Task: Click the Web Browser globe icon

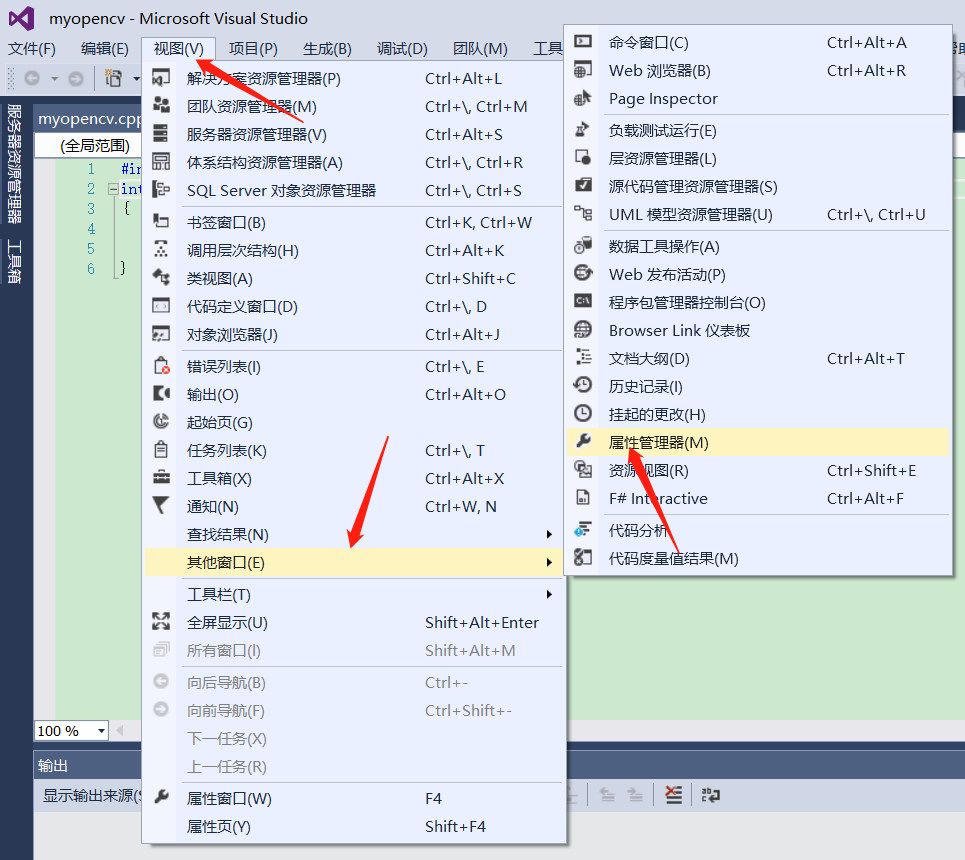Action: (583, 69)
